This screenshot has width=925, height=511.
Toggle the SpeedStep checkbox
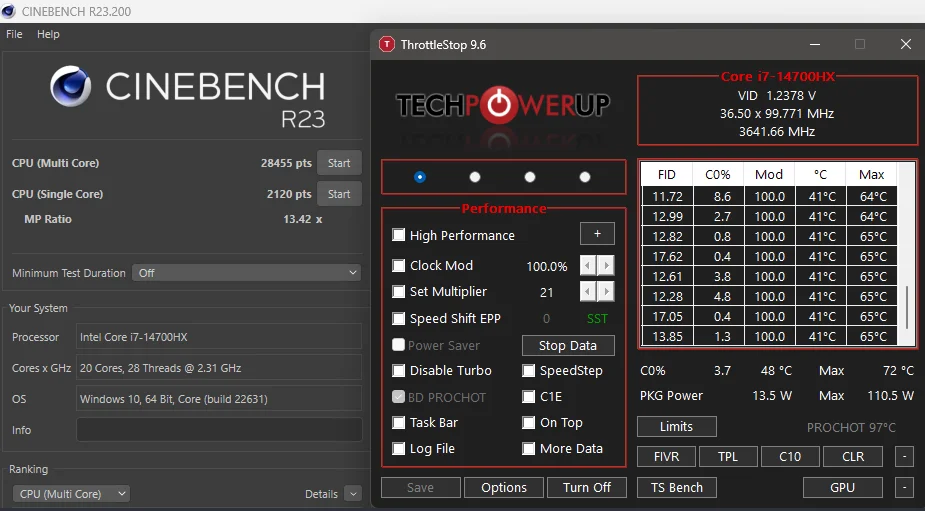pyautogui.click(x=529, y=371)
